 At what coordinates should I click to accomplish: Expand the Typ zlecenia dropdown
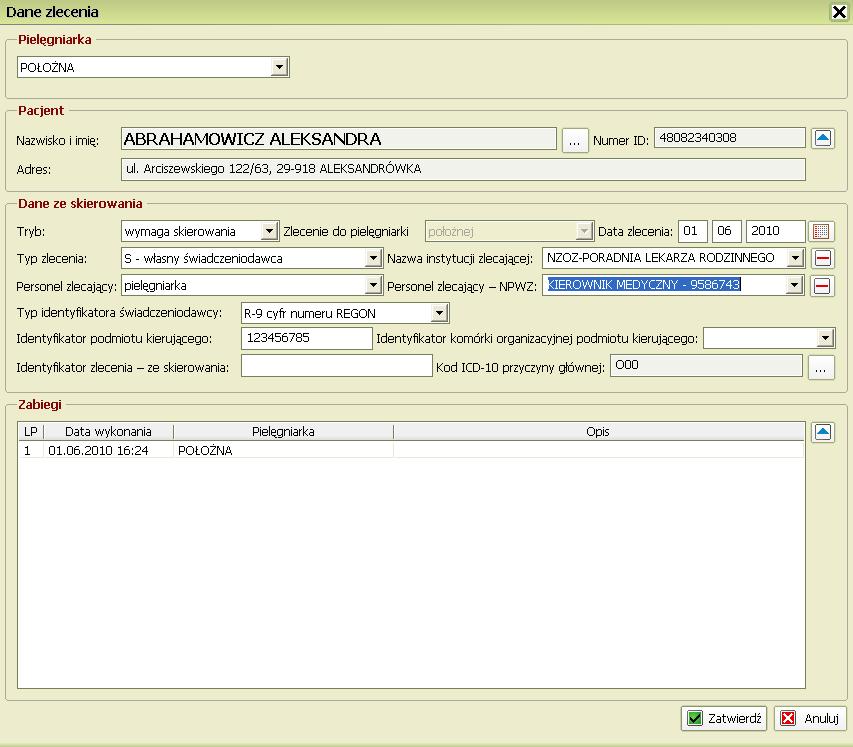[x=373, y=258]
